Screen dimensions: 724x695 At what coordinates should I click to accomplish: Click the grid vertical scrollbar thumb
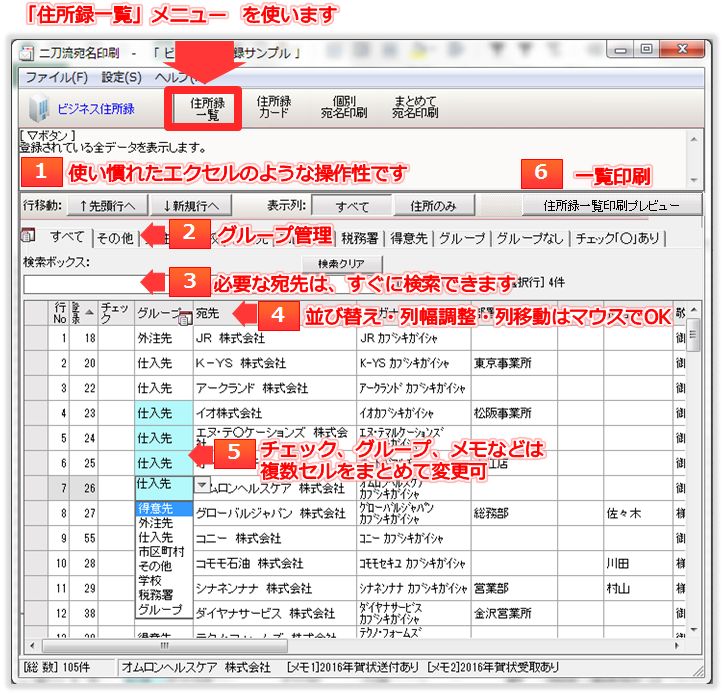point(693,335)
